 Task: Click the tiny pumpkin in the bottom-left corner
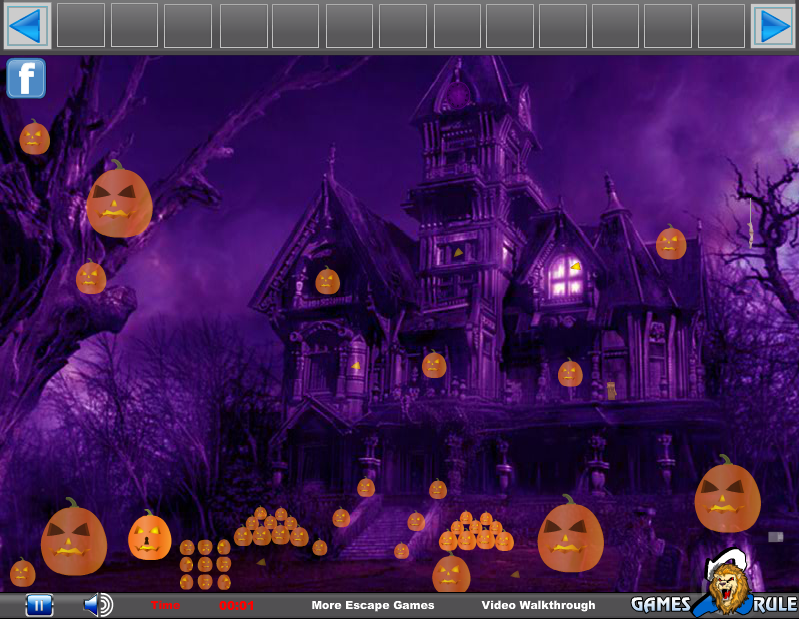(x=22, y=572)
